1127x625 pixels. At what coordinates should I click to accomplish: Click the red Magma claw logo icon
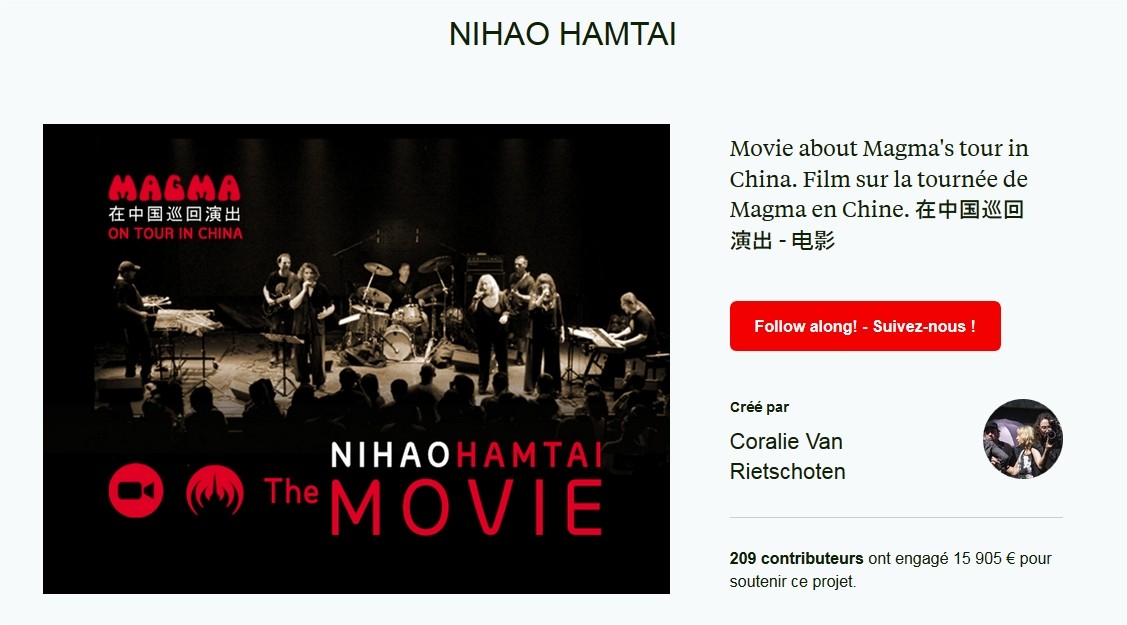[x=215, y=491]
